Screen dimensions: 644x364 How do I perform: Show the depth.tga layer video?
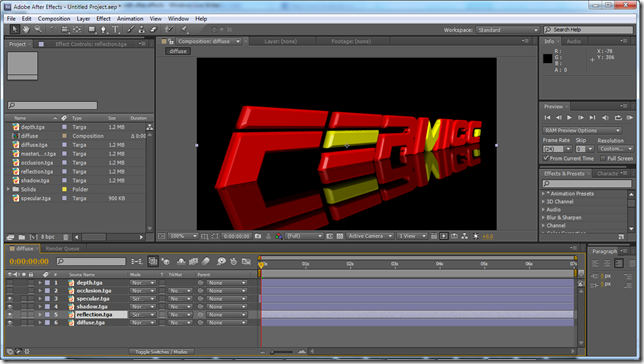click(x=10, y=283)
